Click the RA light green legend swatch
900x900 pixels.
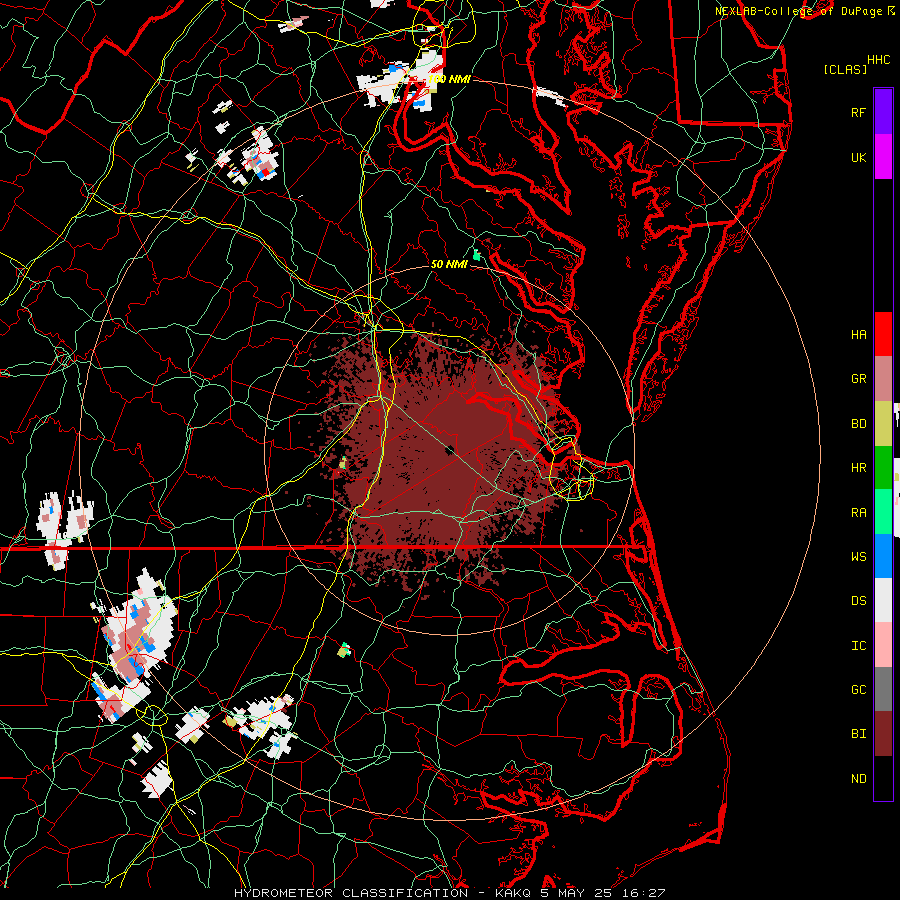click(883, 512)
